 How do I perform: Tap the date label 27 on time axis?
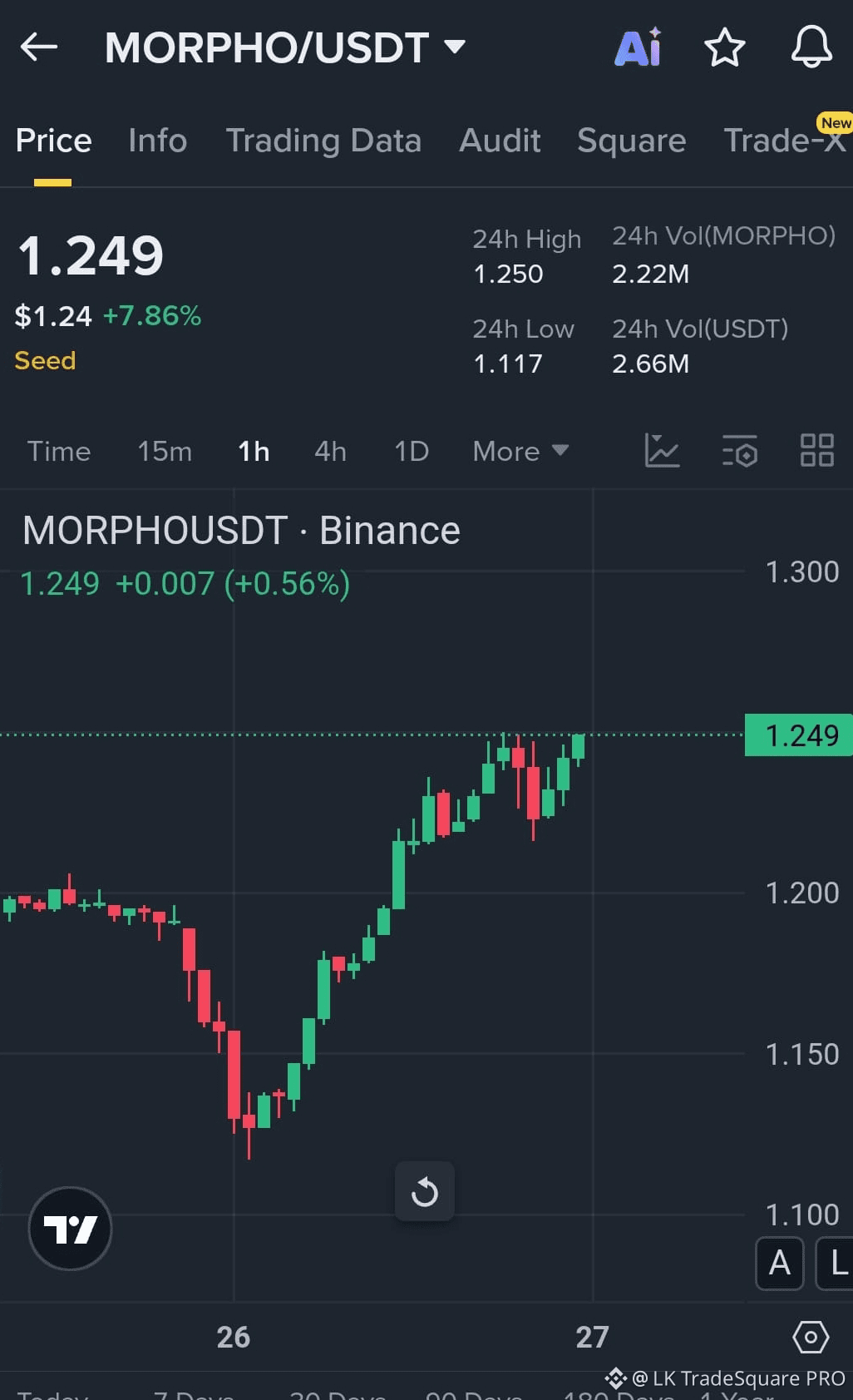[x=593, y=1337]
